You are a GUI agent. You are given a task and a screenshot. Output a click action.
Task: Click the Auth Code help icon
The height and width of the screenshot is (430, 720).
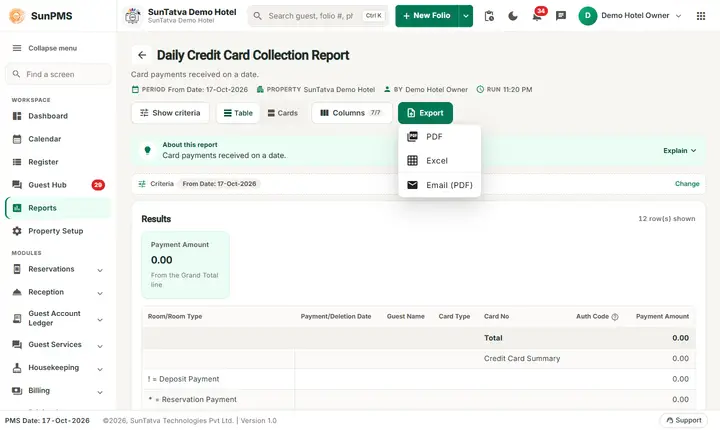tap(615, 317)
